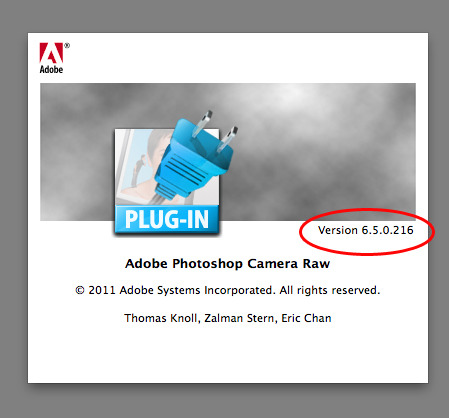Image resolution: width=449 pixels, height=418 pixels.
Task: Click the registered trademark symbol beside logo
Action: [x=67, y=46]
